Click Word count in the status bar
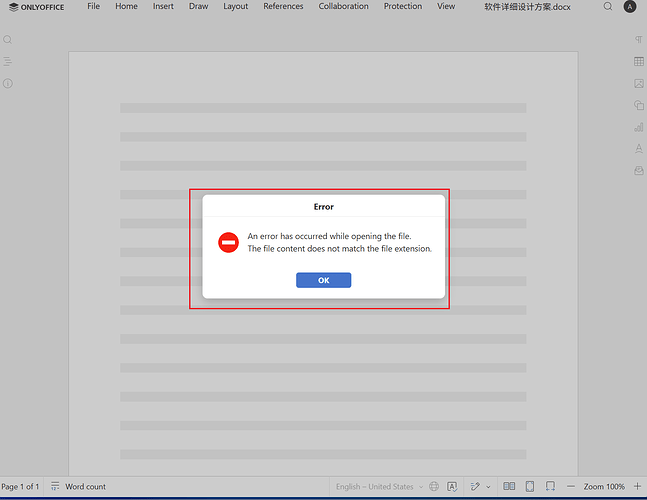The width and height of the screenshot is (647, 500). click(x=78, y=487)
